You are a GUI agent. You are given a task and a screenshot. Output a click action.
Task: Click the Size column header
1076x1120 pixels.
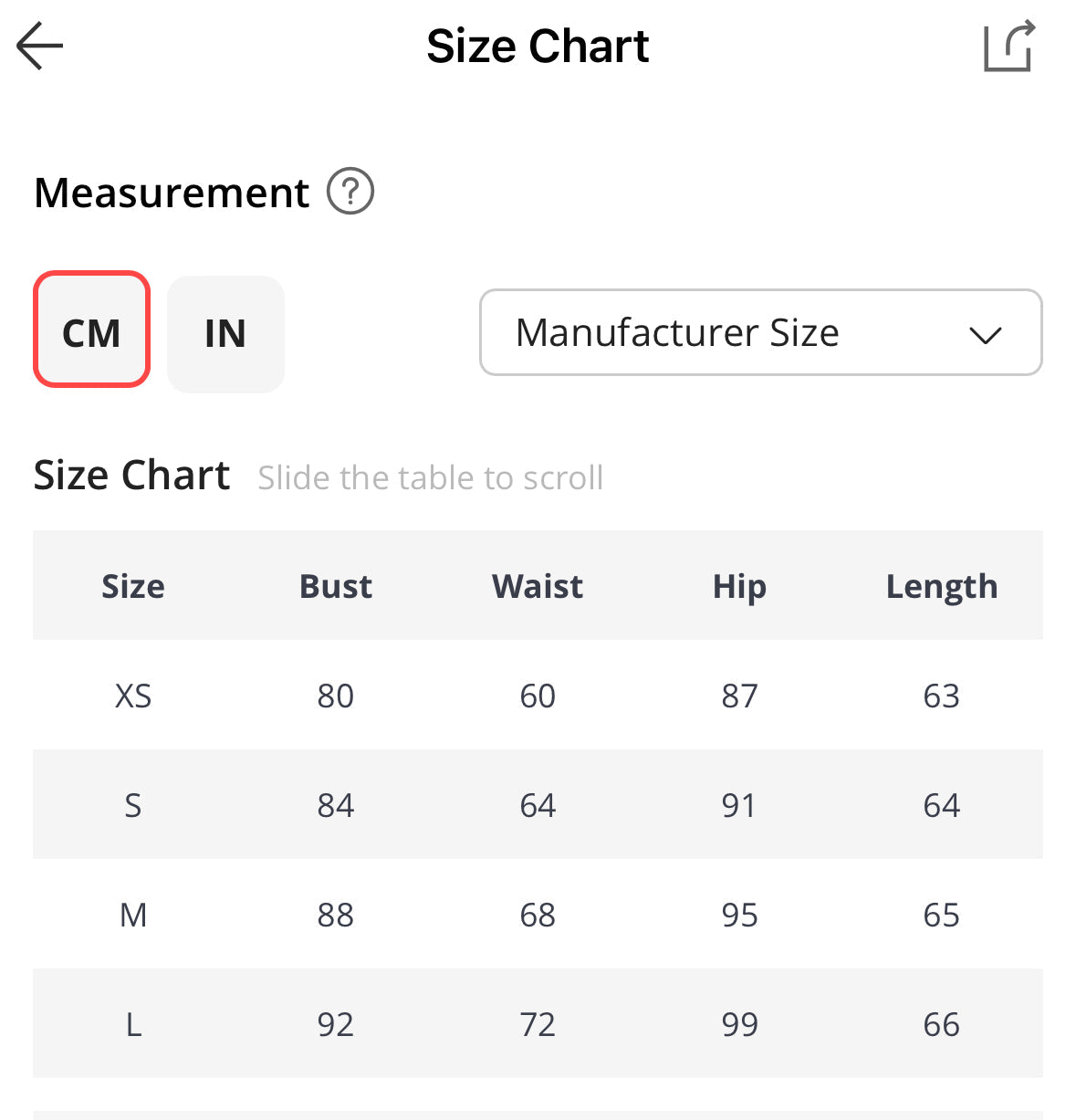click(x=133, y=586)
